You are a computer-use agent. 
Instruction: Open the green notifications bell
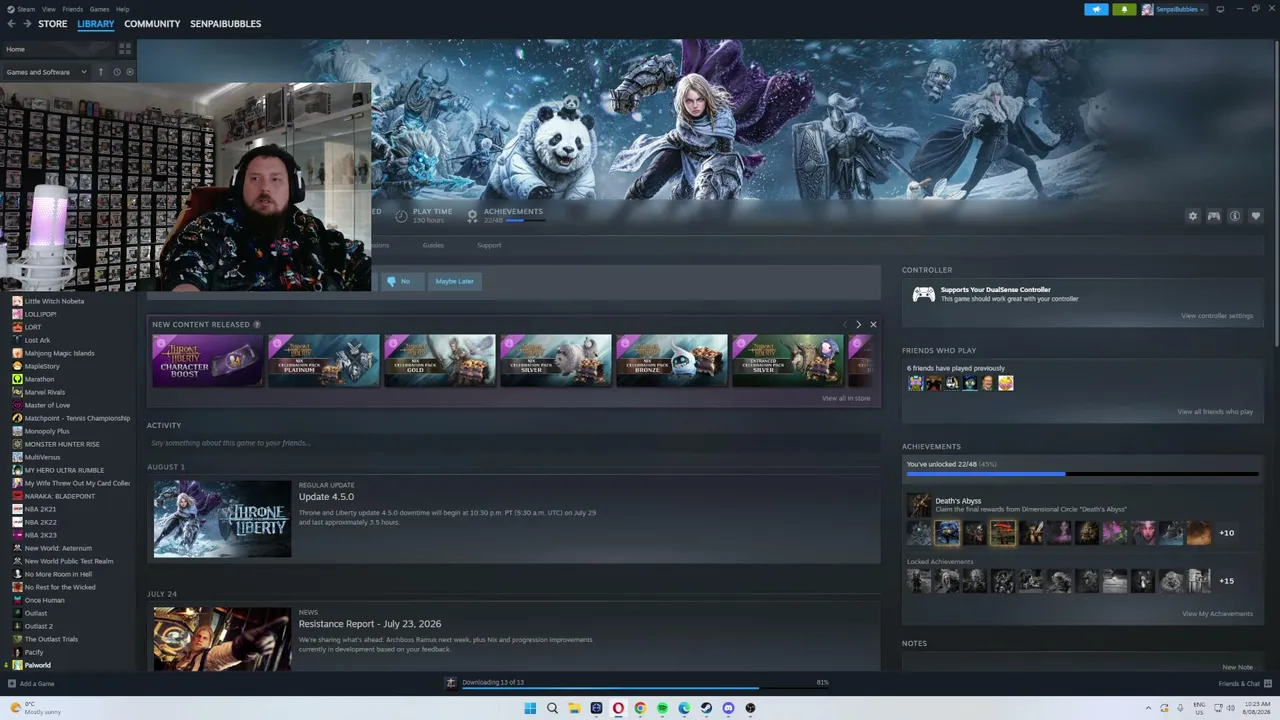[1124, 9]
